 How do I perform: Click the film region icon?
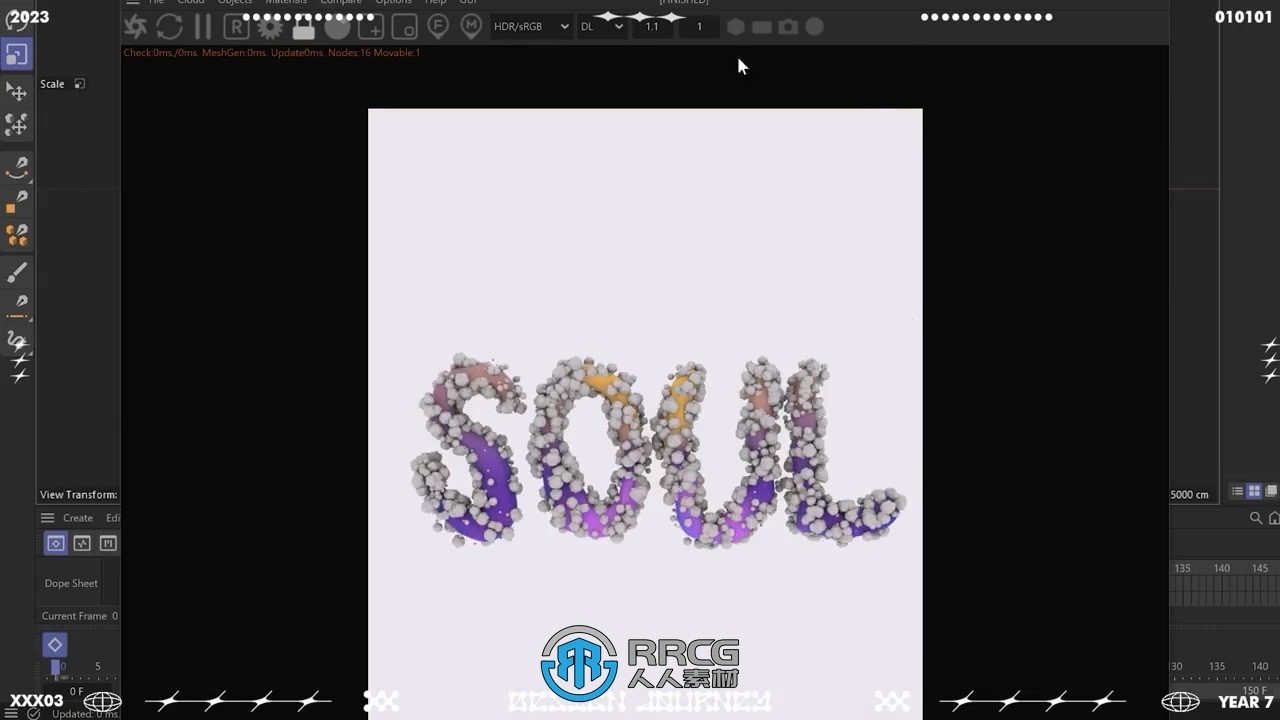pyautogui.click(x=404, y=27)
